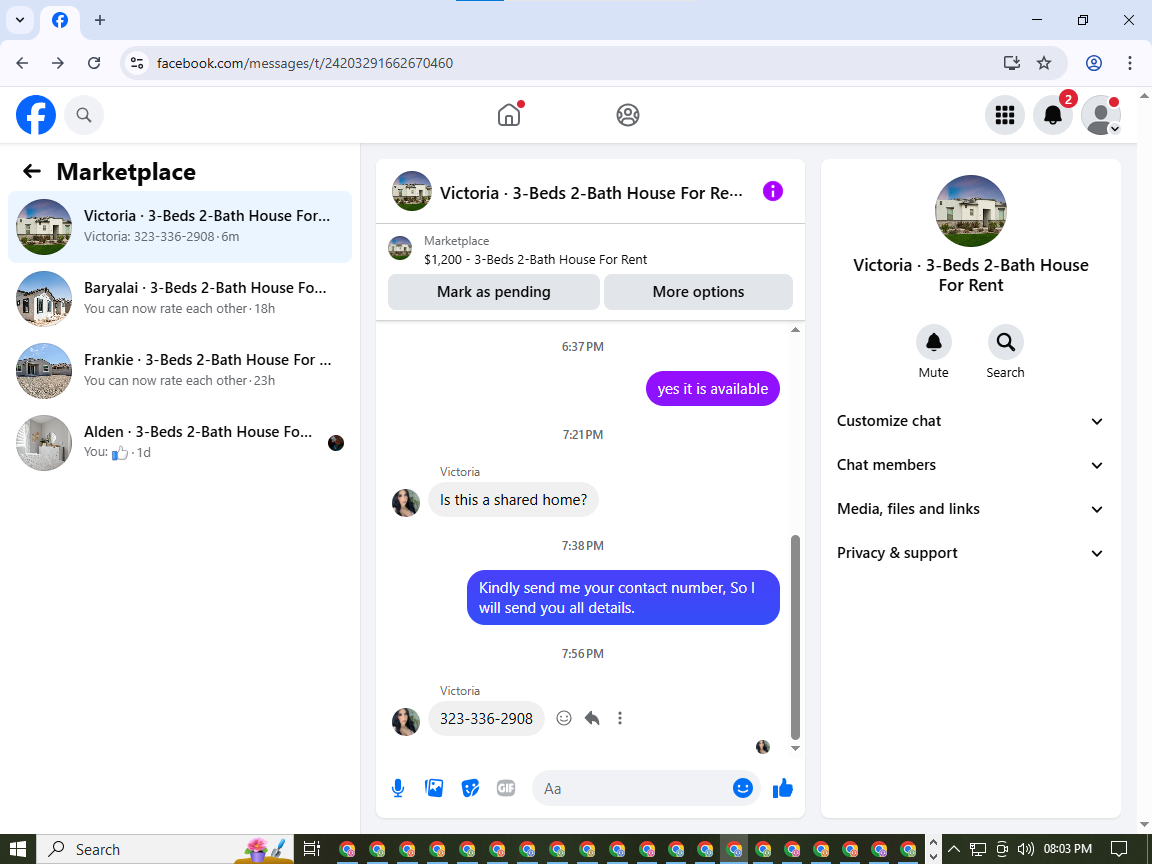Attach a photo file icon
Image resolution: width=1152 pixels, height=864 pixels.
click(x=433, y=788)
